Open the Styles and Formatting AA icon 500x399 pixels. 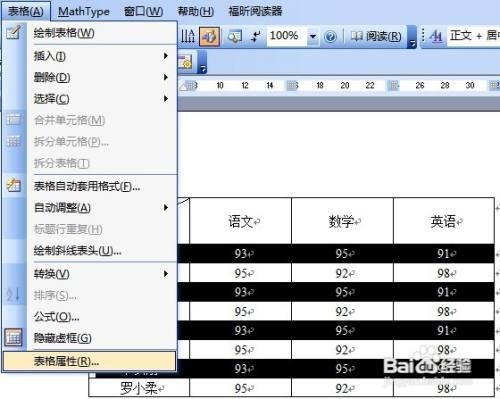pos(436,36)
